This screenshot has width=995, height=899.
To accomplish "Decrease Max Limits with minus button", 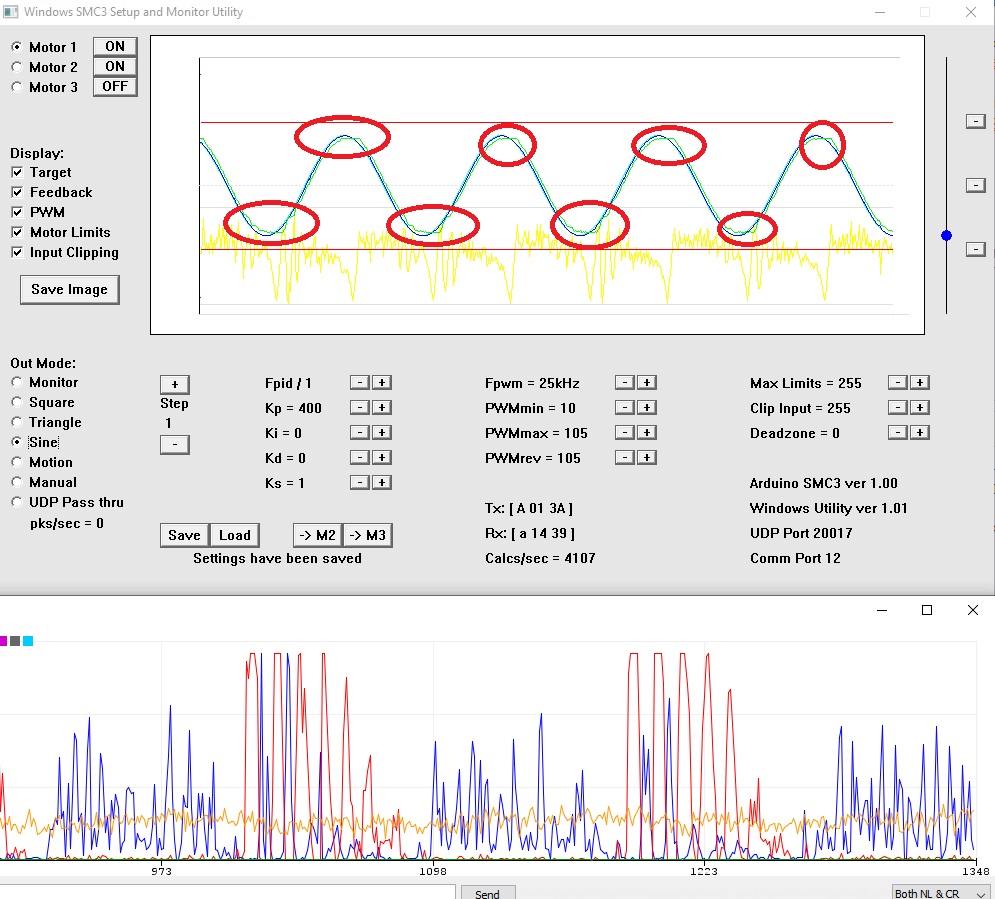I will coord(897,383).
